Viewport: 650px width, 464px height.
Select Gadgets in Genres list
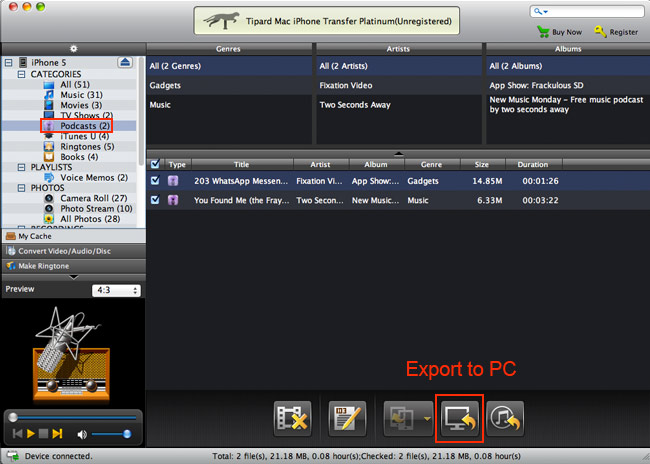[x=229, y=85]
